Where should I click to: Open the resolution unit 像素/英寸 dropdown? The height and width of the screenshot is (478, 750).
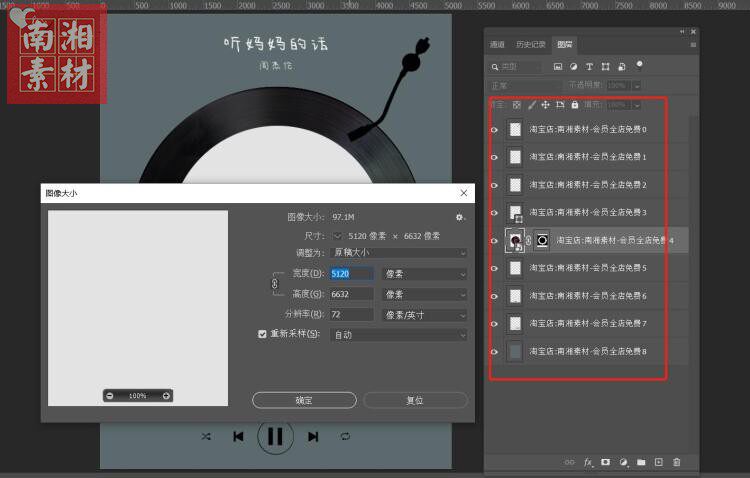(425, 315)
